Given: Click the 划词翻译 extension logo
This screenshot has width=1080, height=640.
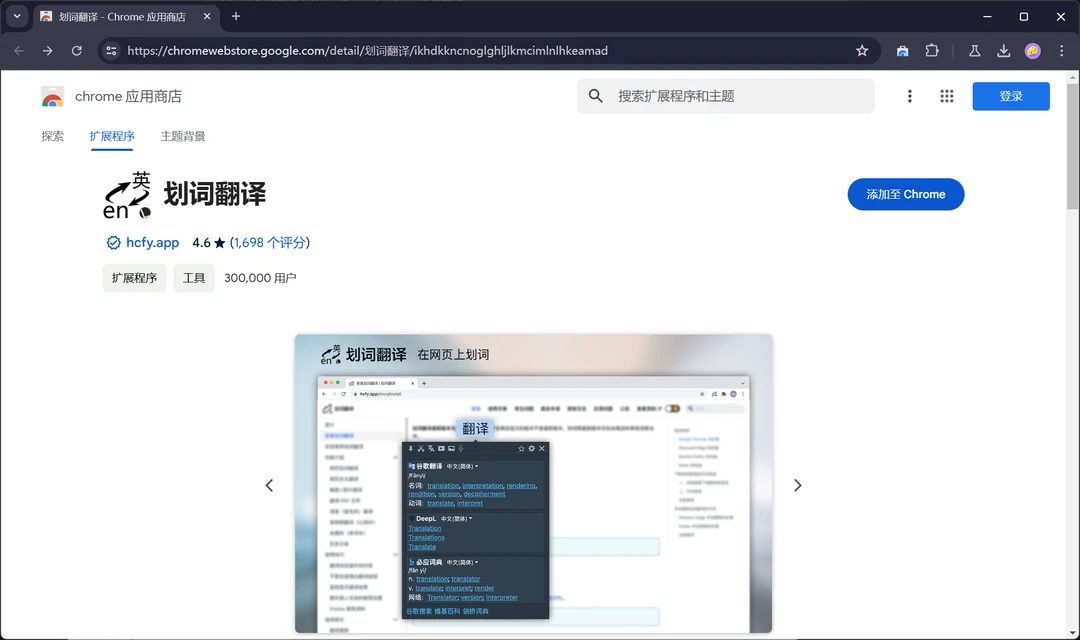Looking at the screenshot, I should (x=127, y=195).
